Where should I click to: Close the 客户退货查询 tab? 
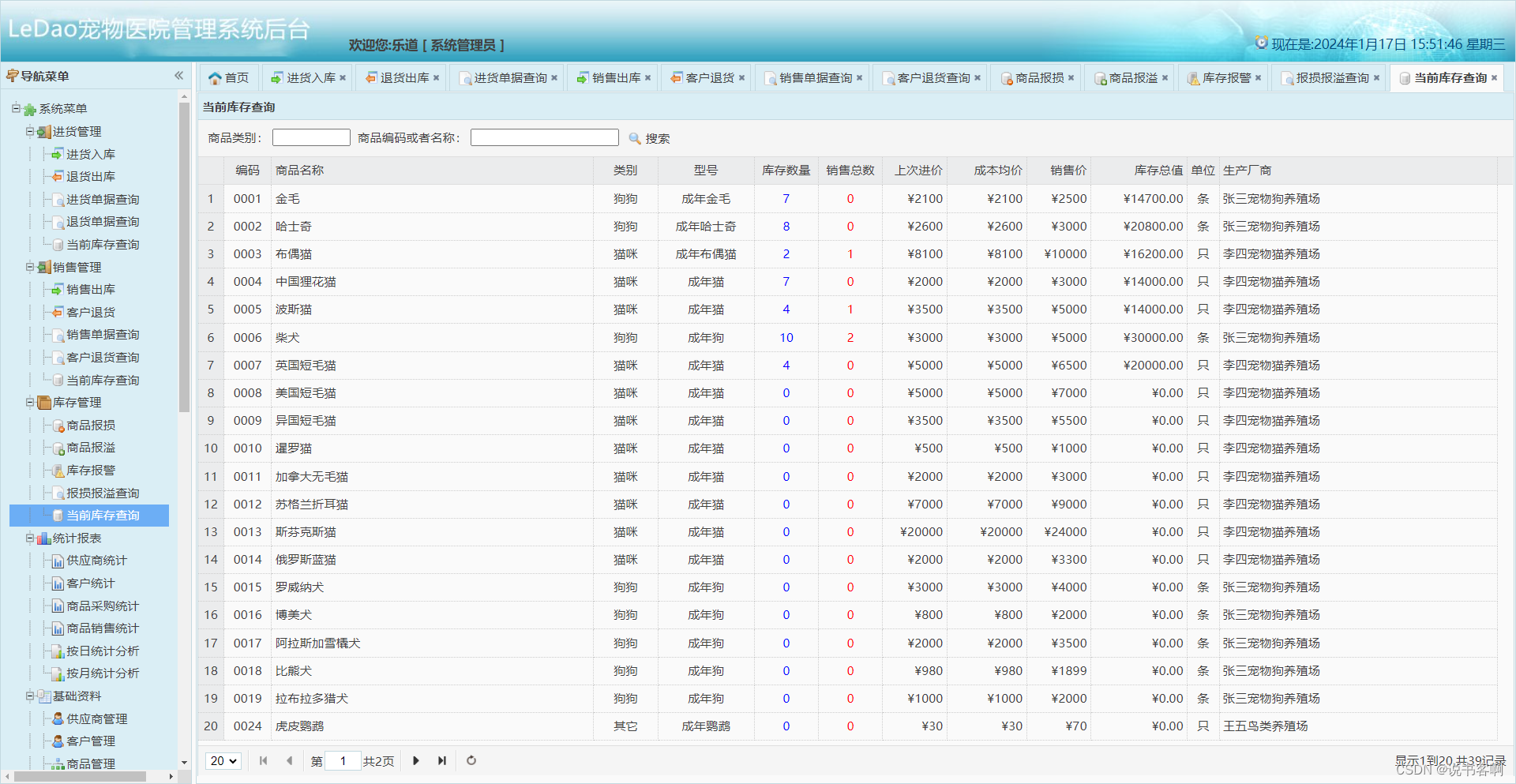pyautogui.click(x=978, y=78)
